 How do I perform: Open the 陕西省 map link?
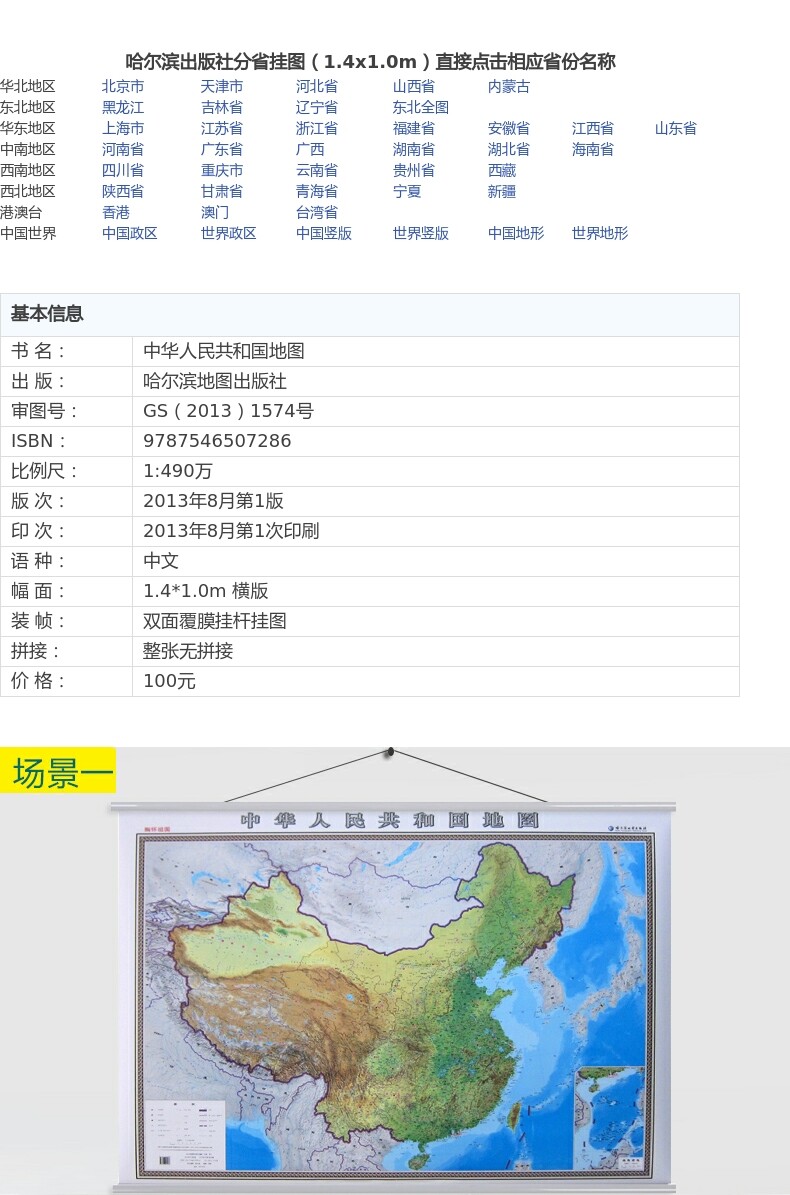point(123,191)
